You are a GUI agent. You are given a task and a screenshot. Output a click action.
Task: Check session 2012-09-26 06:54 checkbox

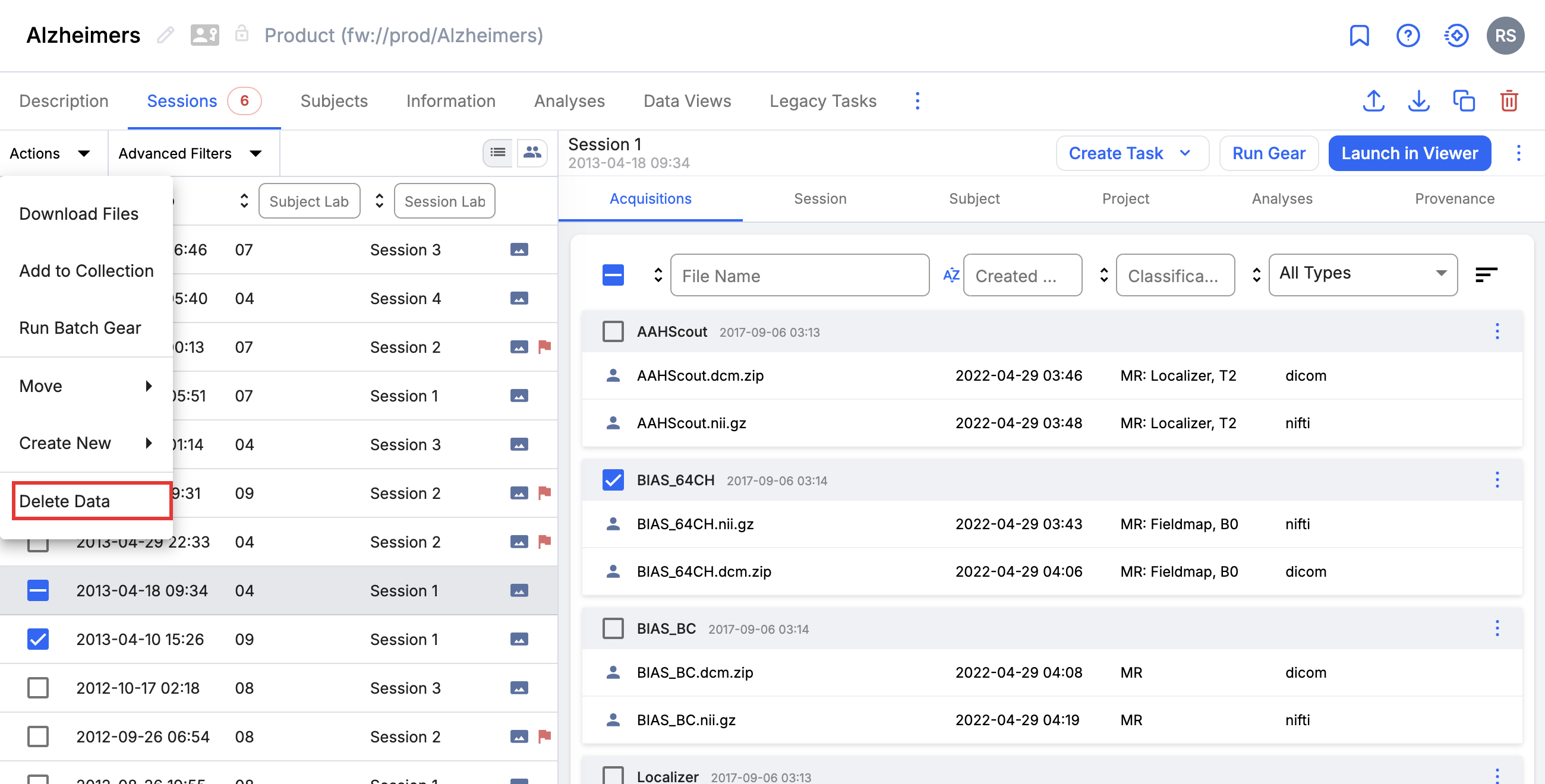tap(38, 736)
